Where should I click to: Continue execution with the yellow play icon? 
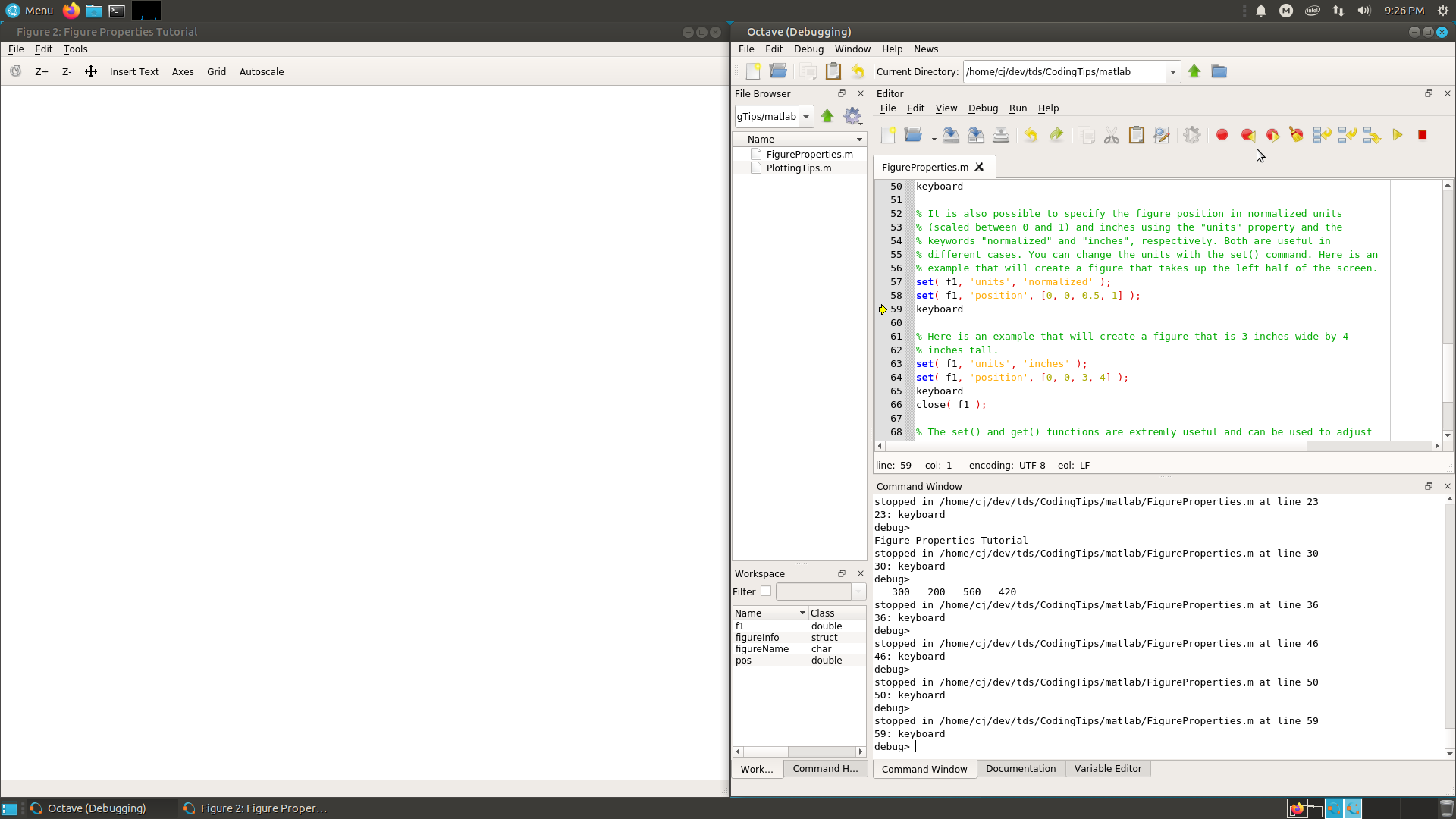pyautogui.click(x=1398, y=135)
